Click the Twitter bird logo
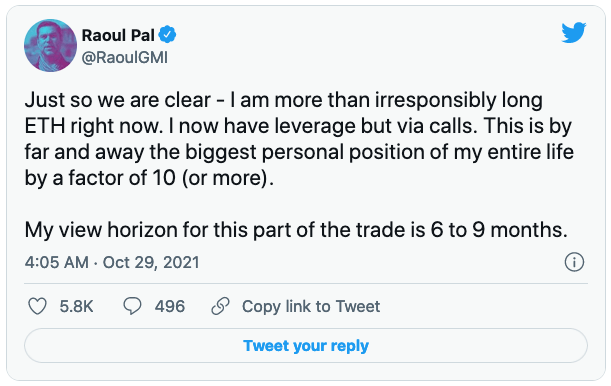Screen dimensions: 611x386 click(574, 32)
